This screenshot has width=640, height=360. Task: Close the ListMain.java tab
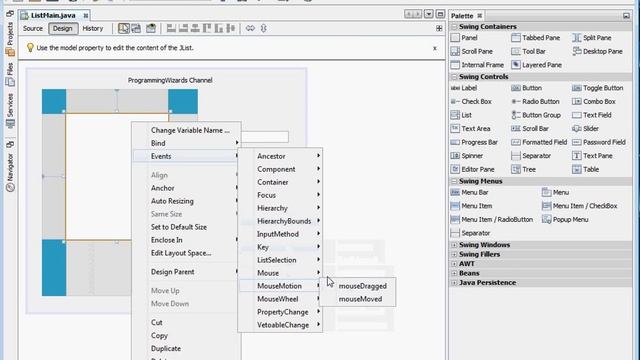coord(86,16)
